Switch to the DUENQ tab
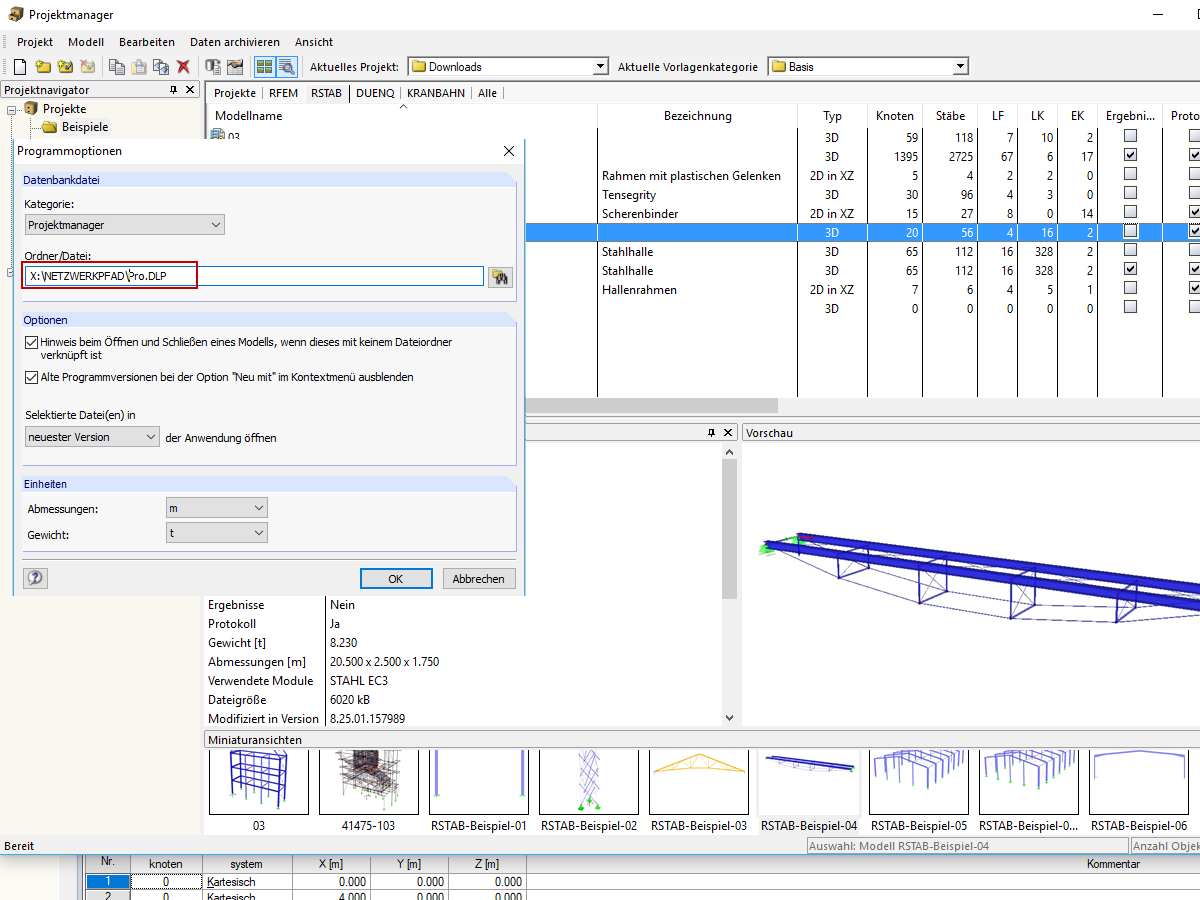Image resolution: width=1200 pixels, height=900 pixels. pyautogui.click(x=375, y=93)
